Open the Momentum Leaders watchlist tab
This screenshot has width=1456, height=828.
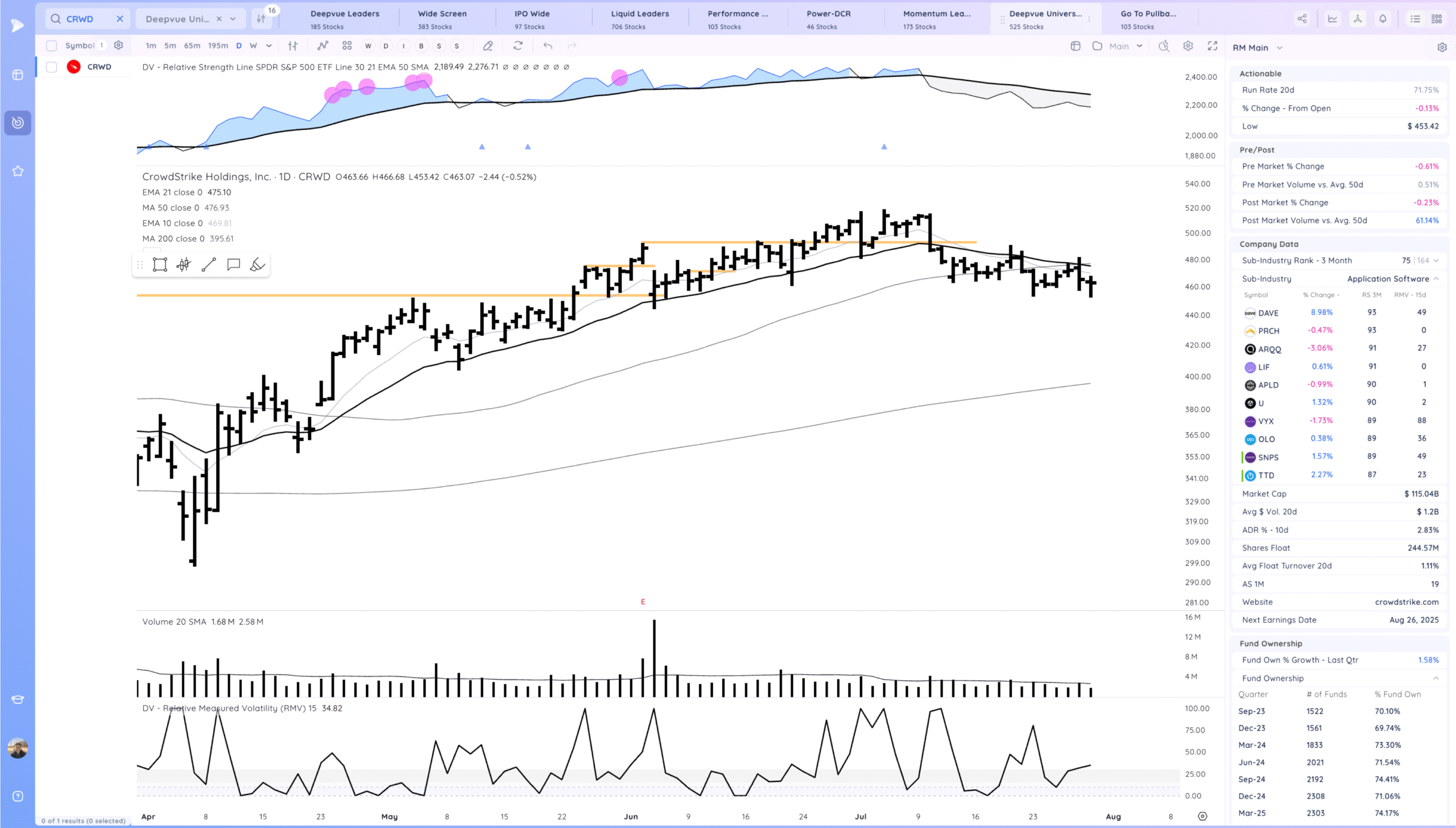coord(936,19)
